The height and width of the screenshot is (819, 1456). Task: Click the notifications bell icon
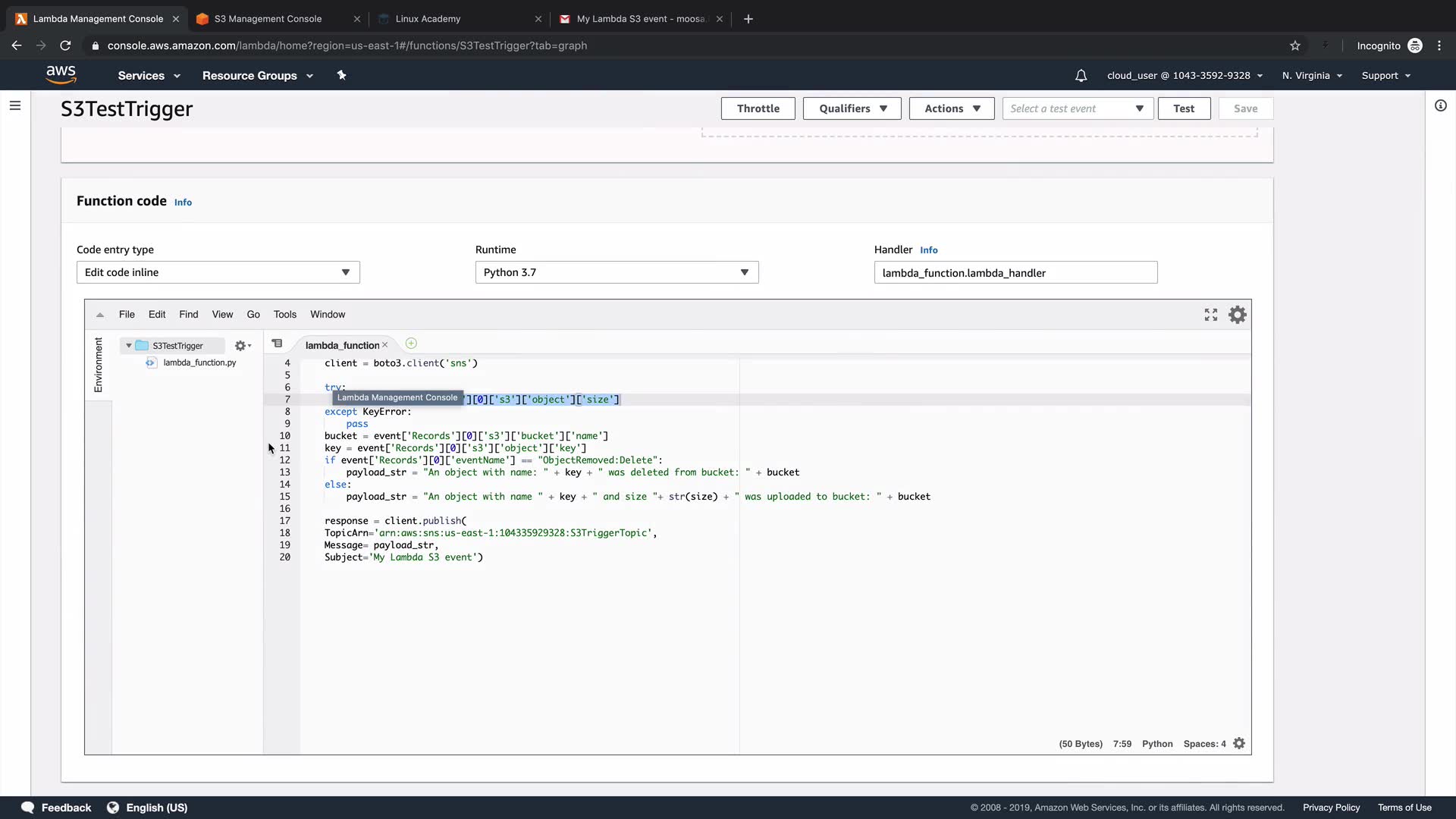tap(1081, 76)
